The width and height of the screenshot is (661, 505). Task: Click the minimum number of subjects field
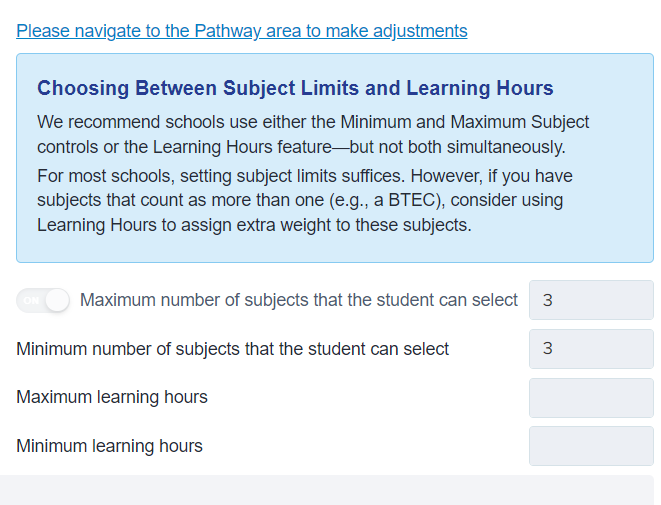590,349
